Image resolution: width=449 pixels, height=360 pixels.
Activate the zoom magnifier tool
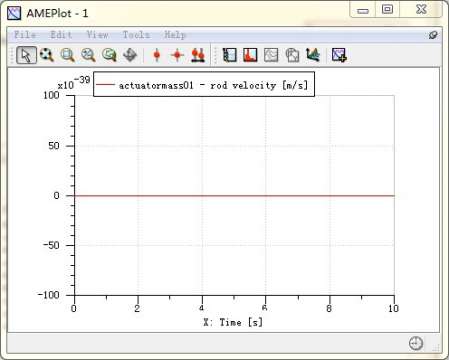tap(47, 55)
